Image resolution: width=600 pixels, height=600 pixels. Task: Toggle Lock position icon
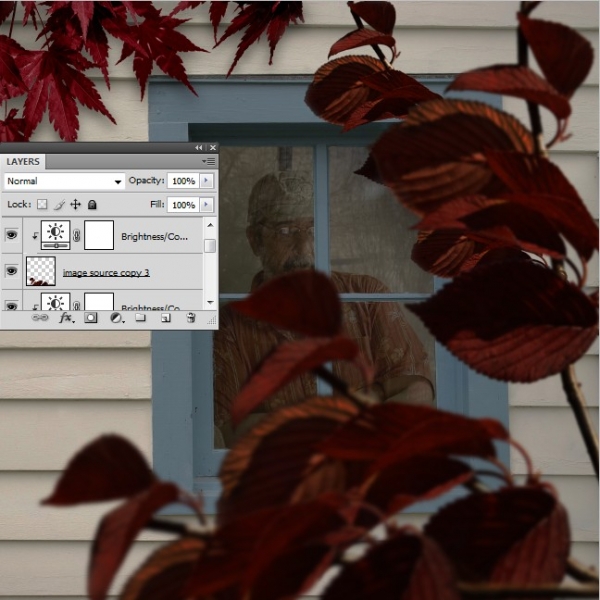coord(75,204)
